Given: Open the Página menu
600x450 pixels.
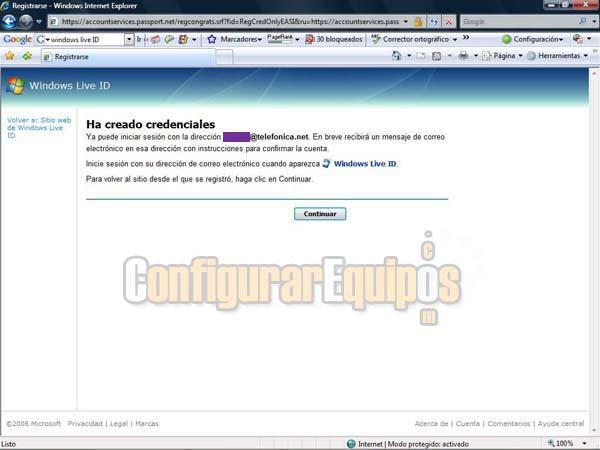Looking at the screenshot, I should (x=502, y=56).
